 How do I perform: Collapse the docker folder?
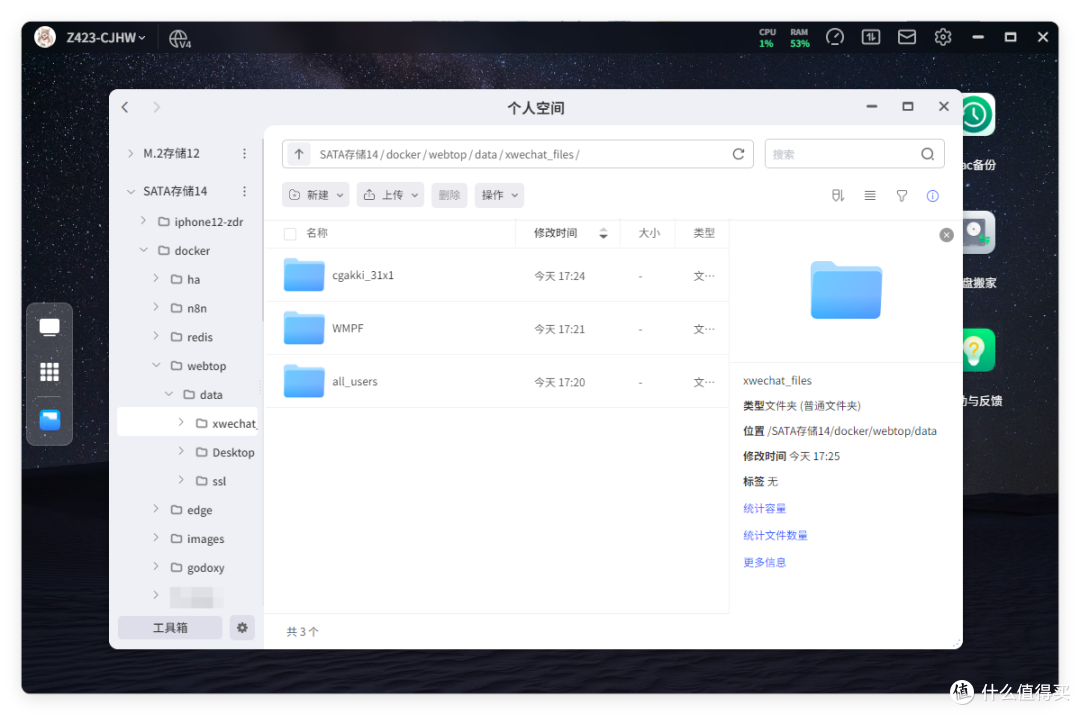[x=143, y=250]
